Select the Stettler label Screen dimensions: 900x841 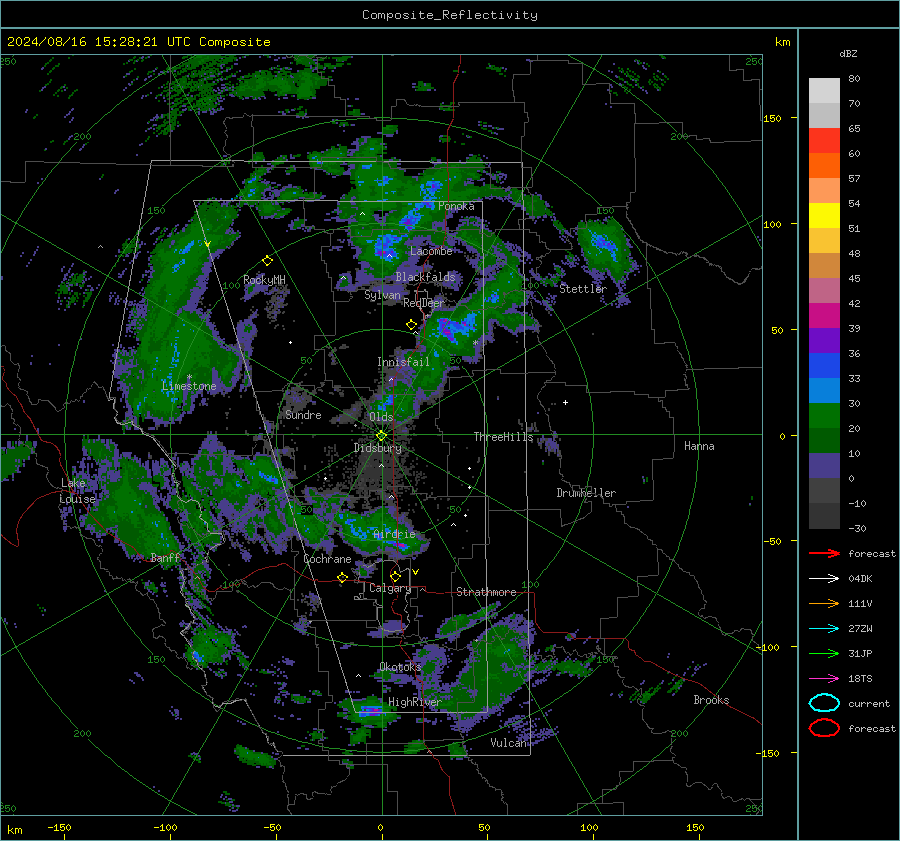(583, 289)
